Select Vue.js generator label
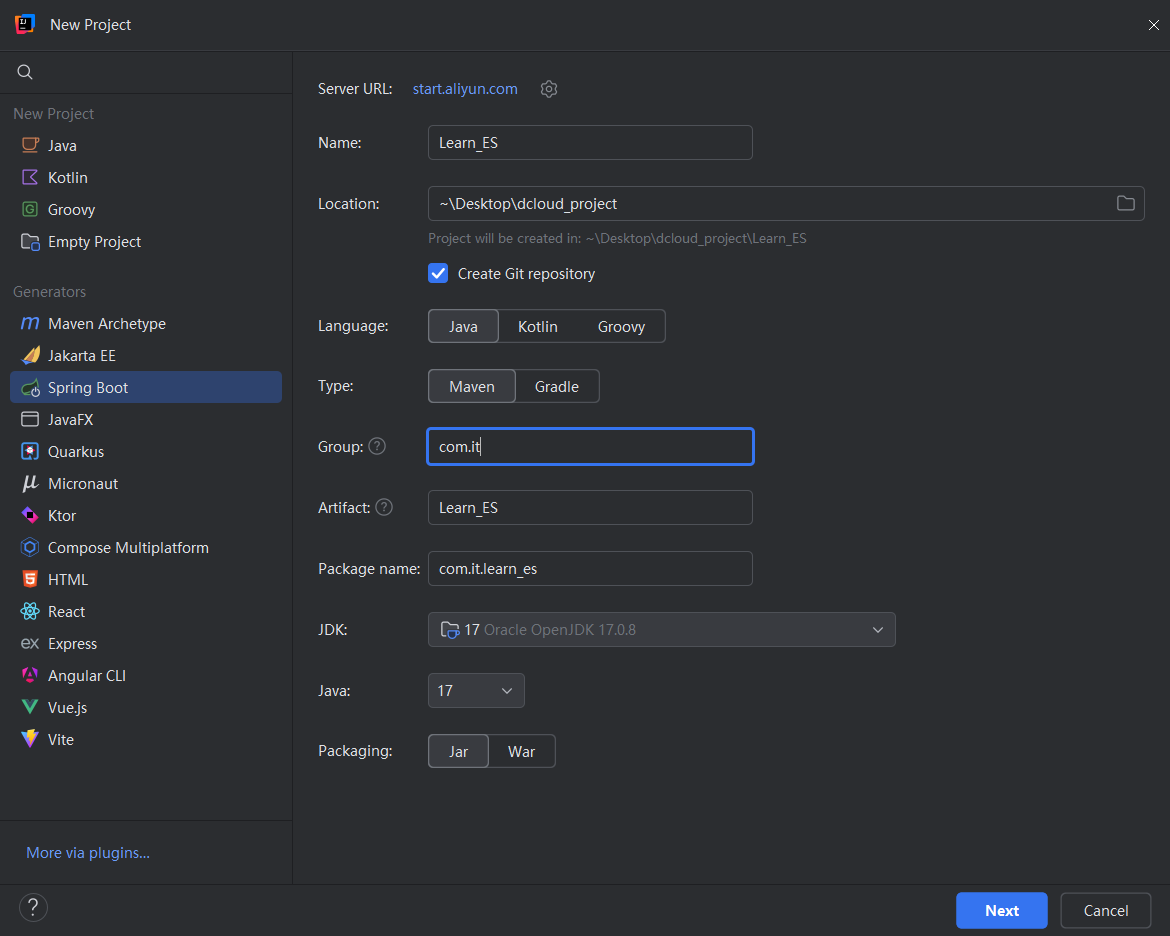 pos(67,708)
